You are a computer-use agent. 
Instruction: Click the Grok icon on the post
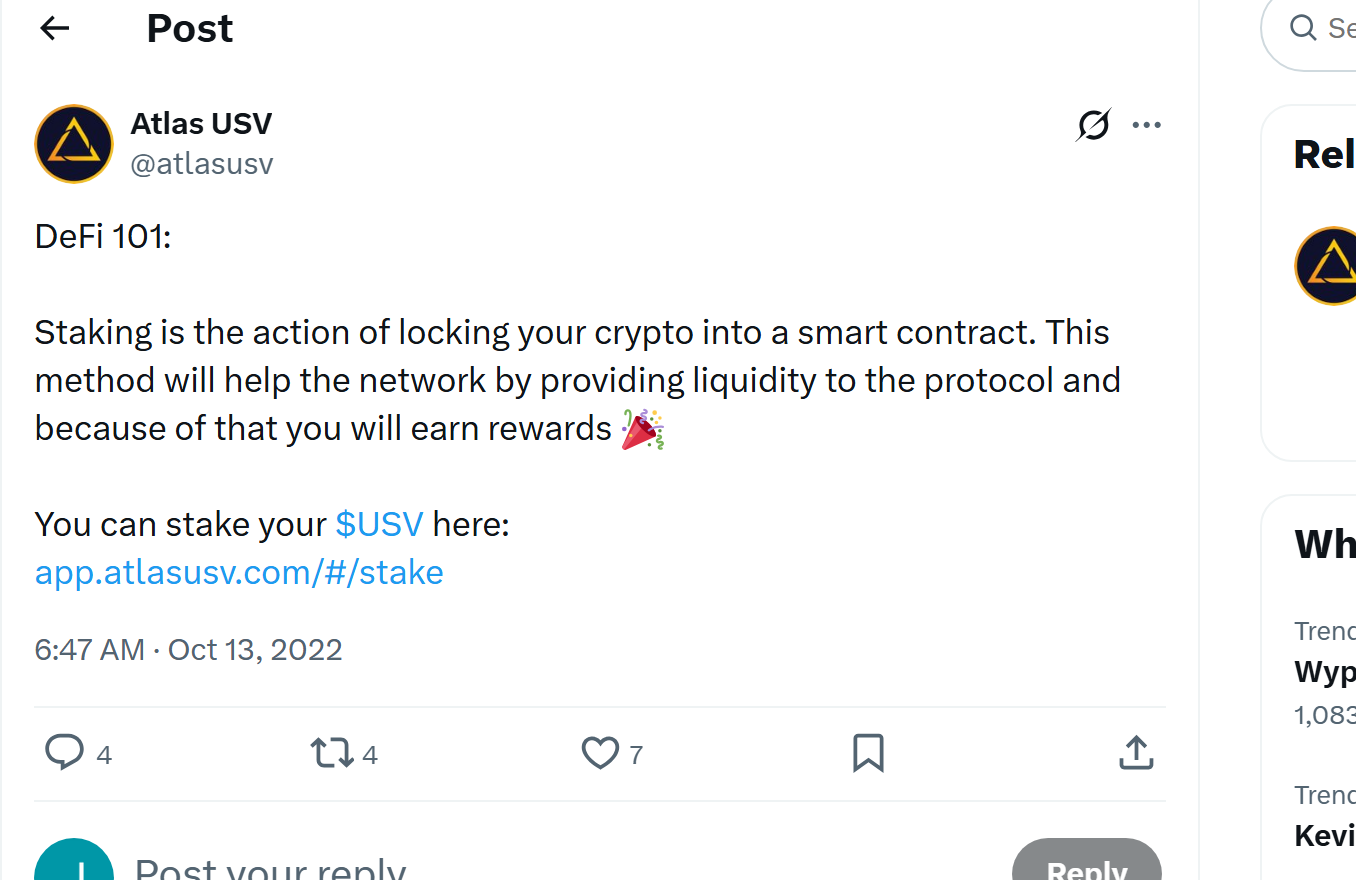(x=1091, y=124)
